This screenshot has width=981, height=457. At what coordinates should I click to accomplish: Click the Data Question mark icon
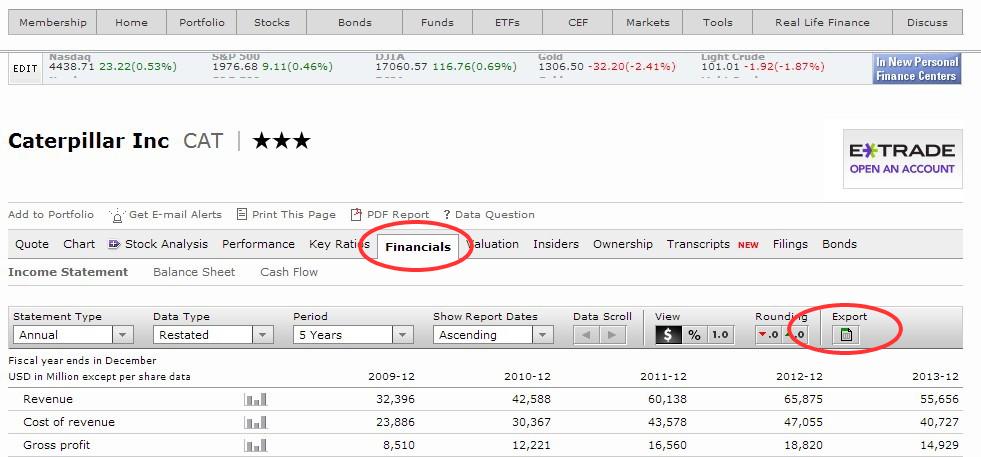coord(447,215)
